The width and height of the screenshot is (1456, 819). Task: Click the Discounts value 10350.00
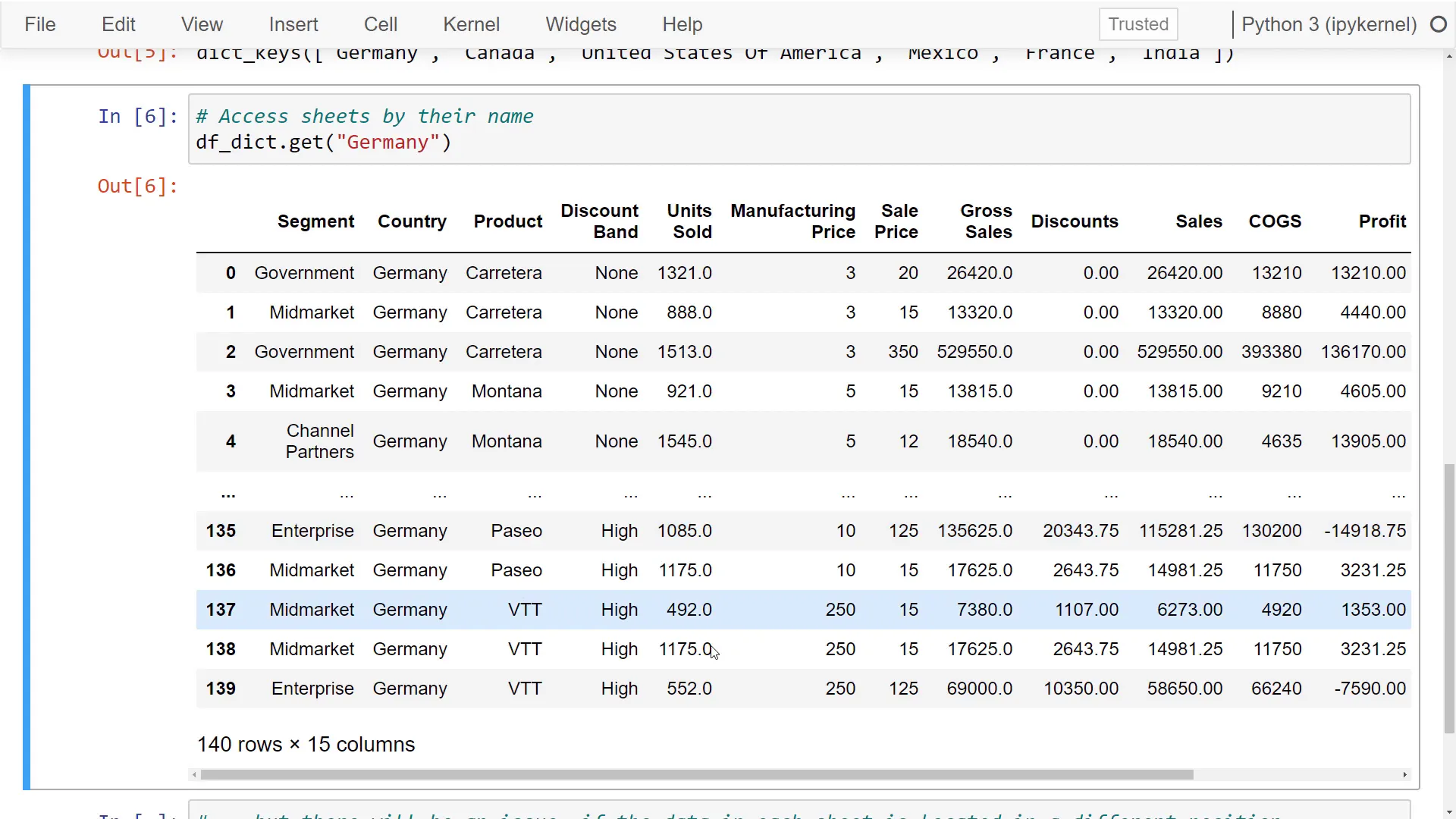pyautogui.click(x=1081, y=689)
